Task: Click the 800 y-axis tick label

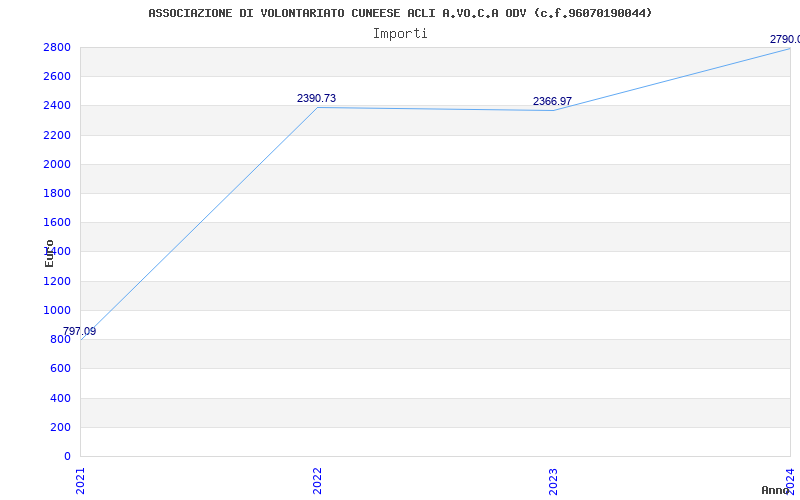Action: click(x=61, y=339)
